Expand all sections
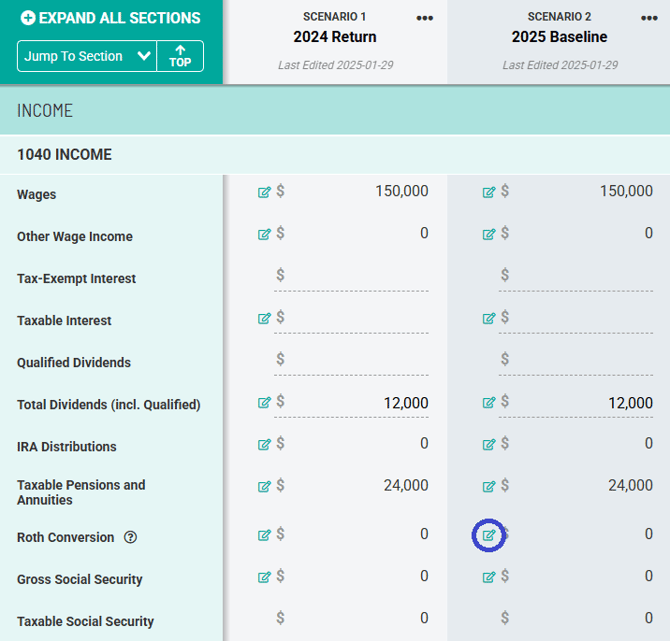The width and height of the screenshot is (670, 641). 110,18
